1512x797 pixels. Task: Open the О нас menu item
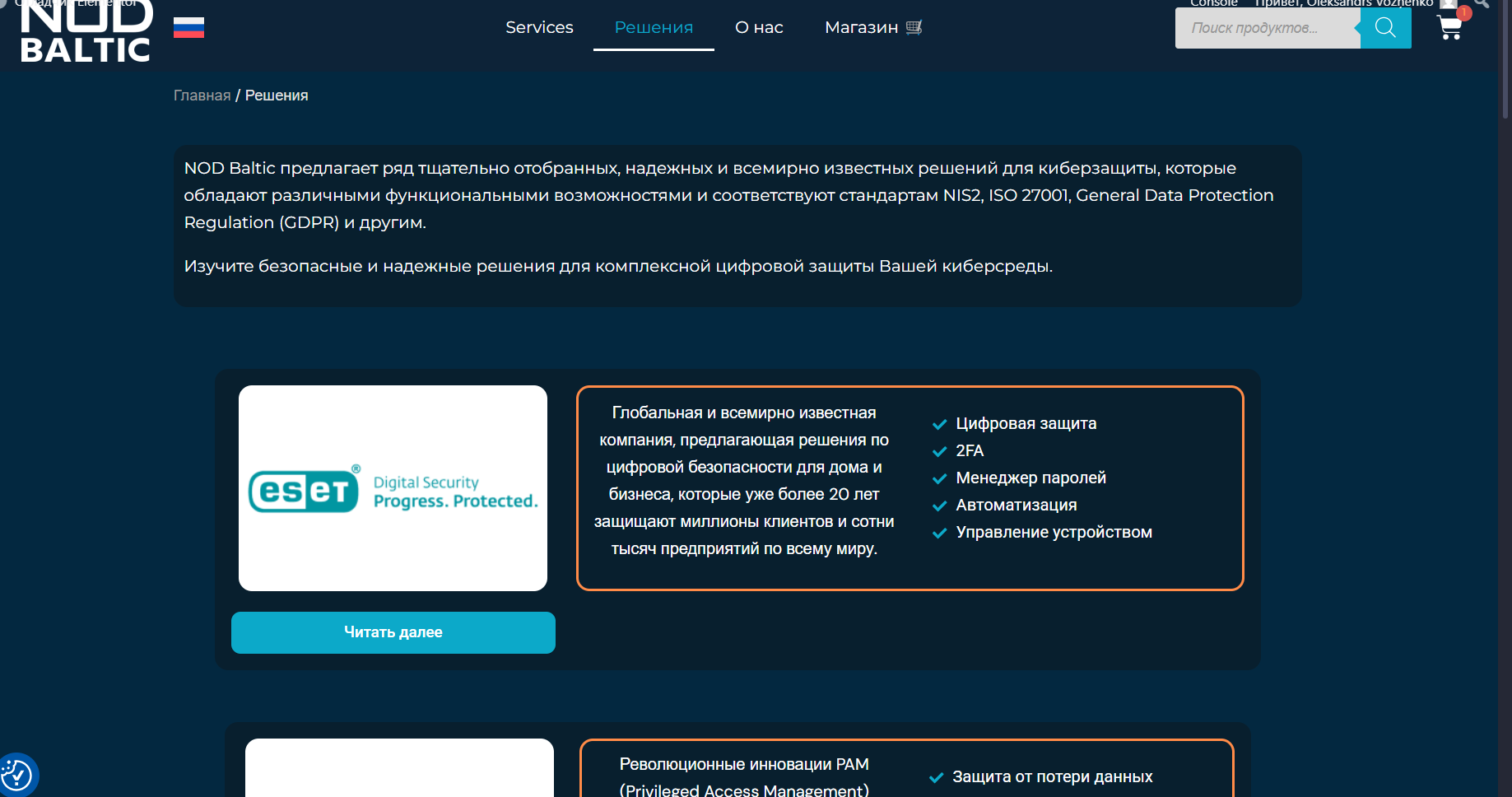pyautogui.click(x=759, y=27)
